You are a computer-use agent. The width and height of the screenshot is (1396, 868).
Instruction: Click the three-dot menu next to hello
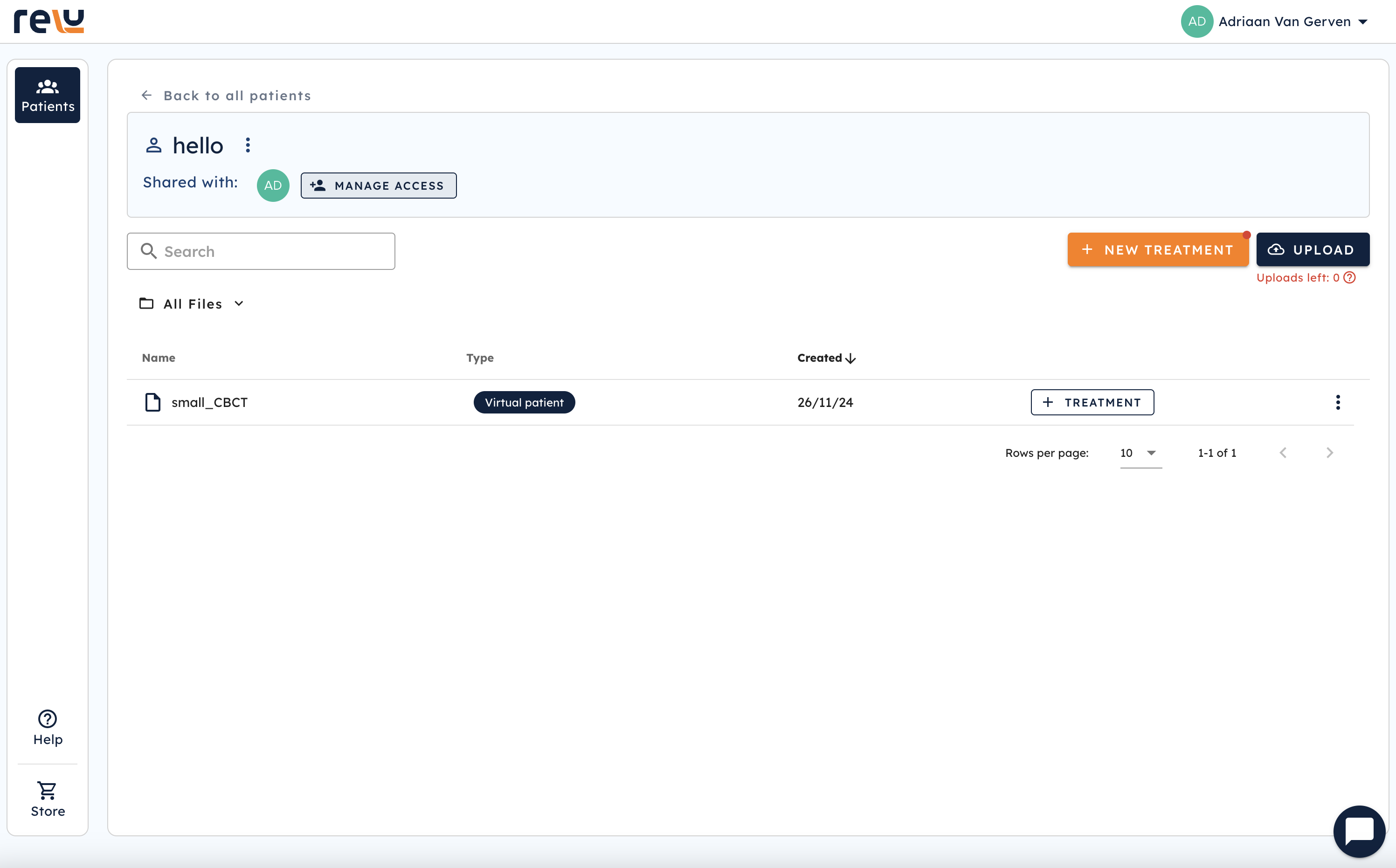coord(248,145)
